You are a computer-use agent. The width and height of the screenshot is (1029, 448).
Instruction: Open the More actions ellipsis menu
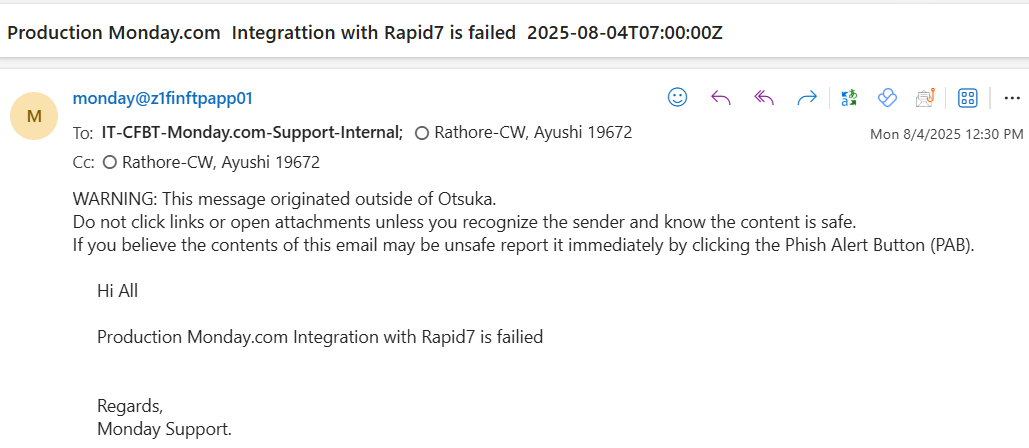pyautogui.click(x=1011, y=97)
